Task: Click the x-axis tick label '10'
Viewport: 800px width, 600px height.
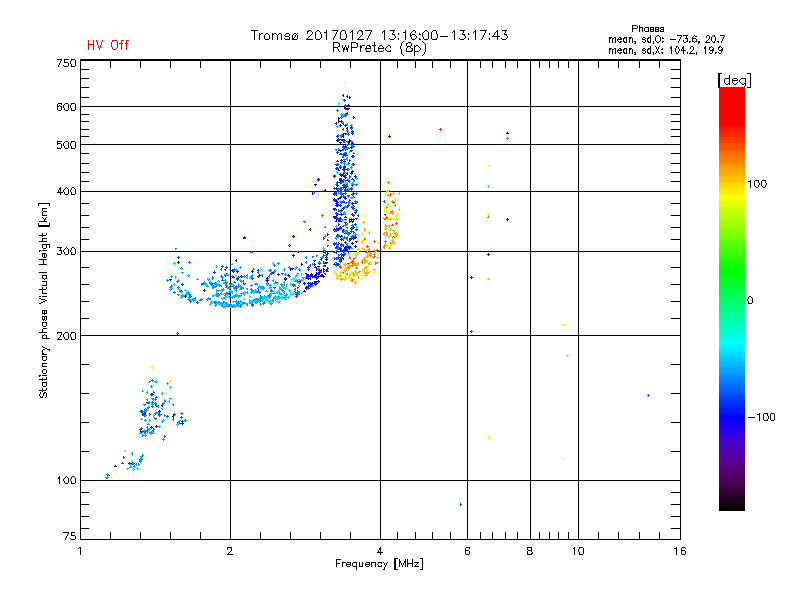Action: [578, 551]
